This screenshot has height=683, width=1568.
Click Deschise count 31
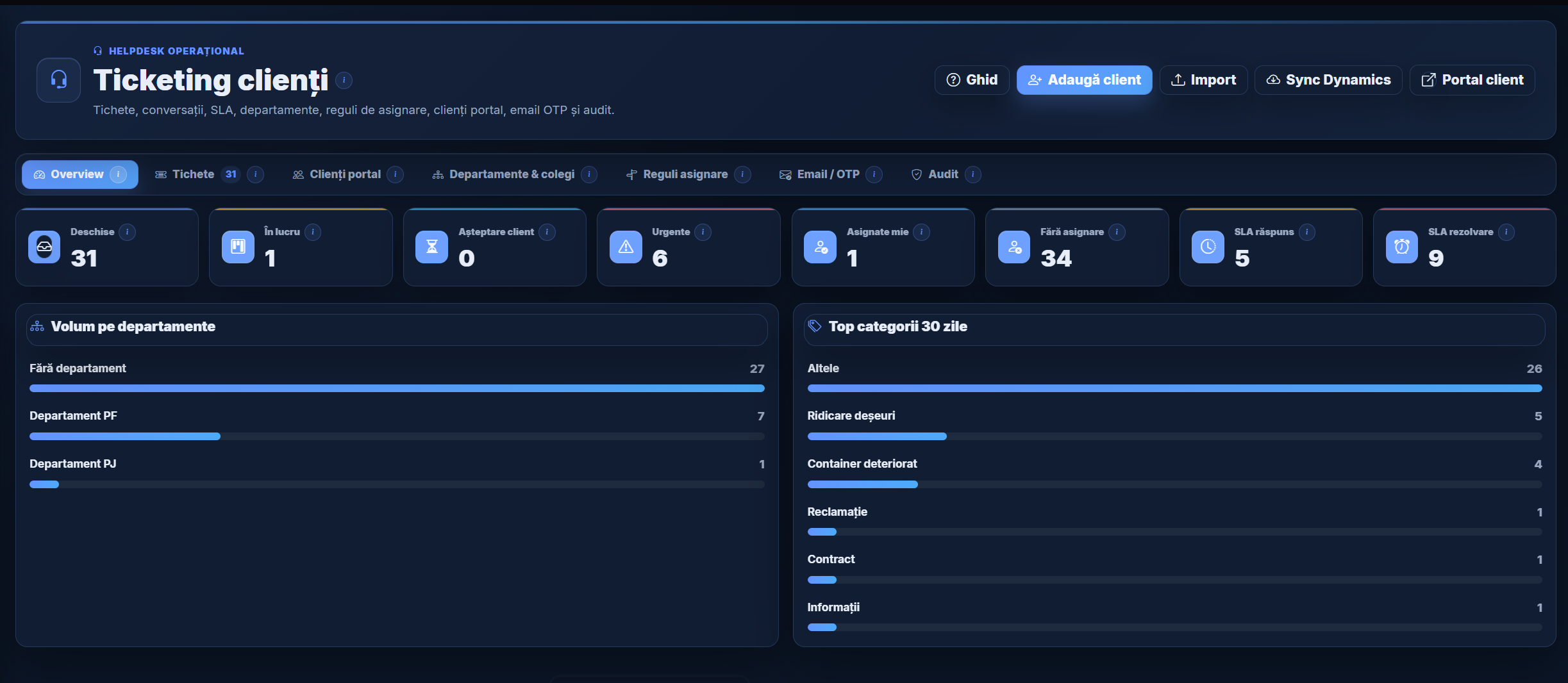pos(84,258)
